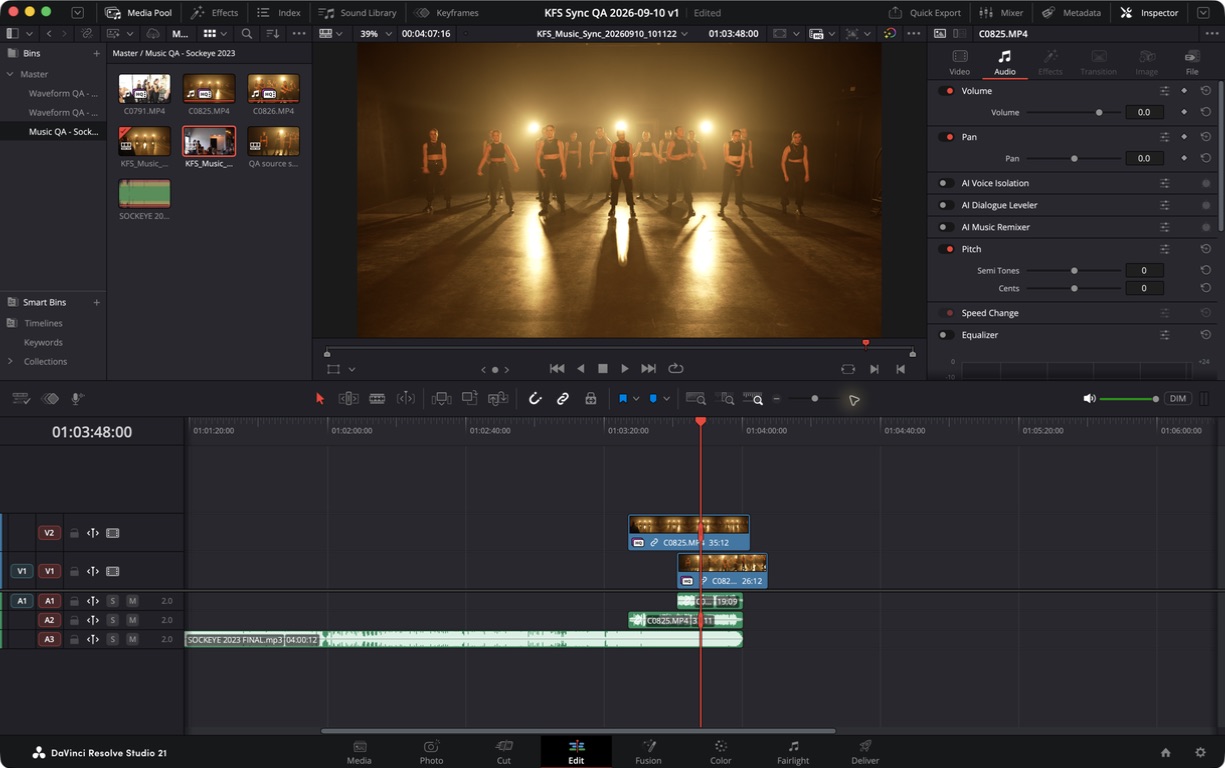Image resolution: width=1225 pixels, height=768 pixels.
Task: Open the Media page
Action: (x=359, y=752)
